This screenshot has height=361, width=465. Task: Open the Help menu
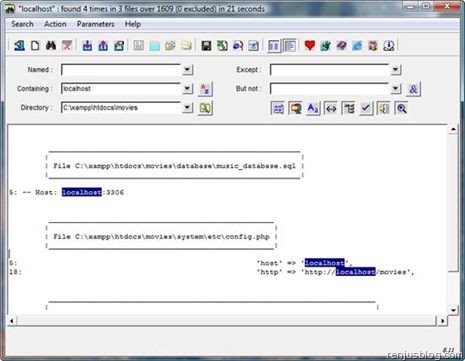pyautogui.click(x=133, y=24)
